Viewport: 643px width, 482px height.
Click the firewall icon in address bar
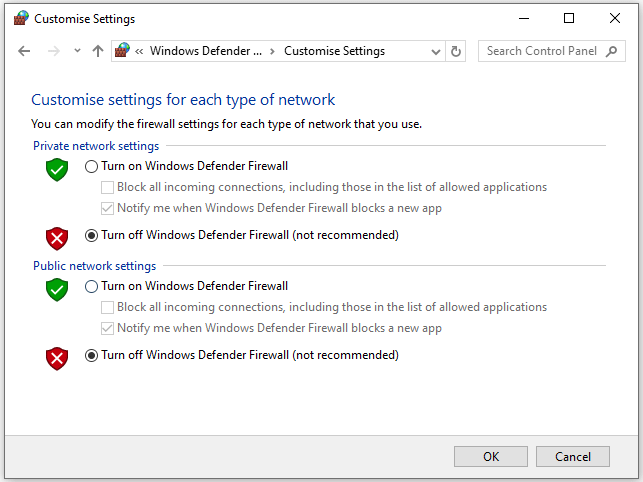pyautogui.click(x=123, y=51)
